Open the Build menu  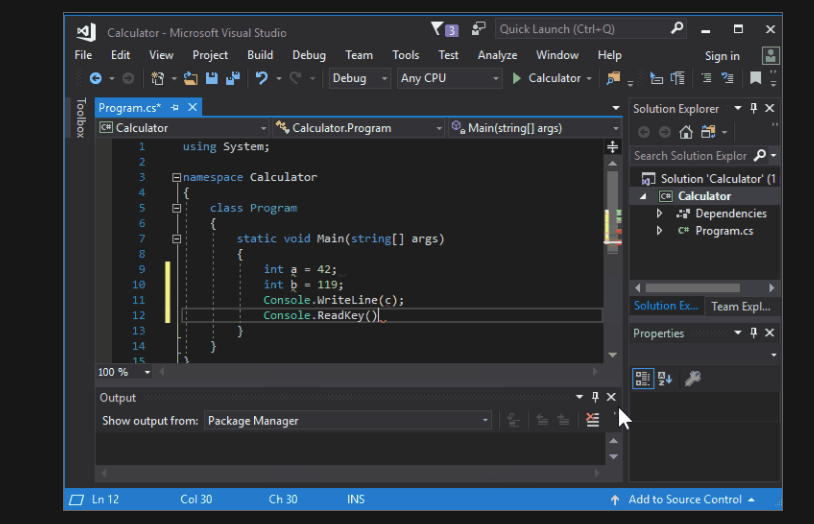pyautogui.click(x=260, y=55)
